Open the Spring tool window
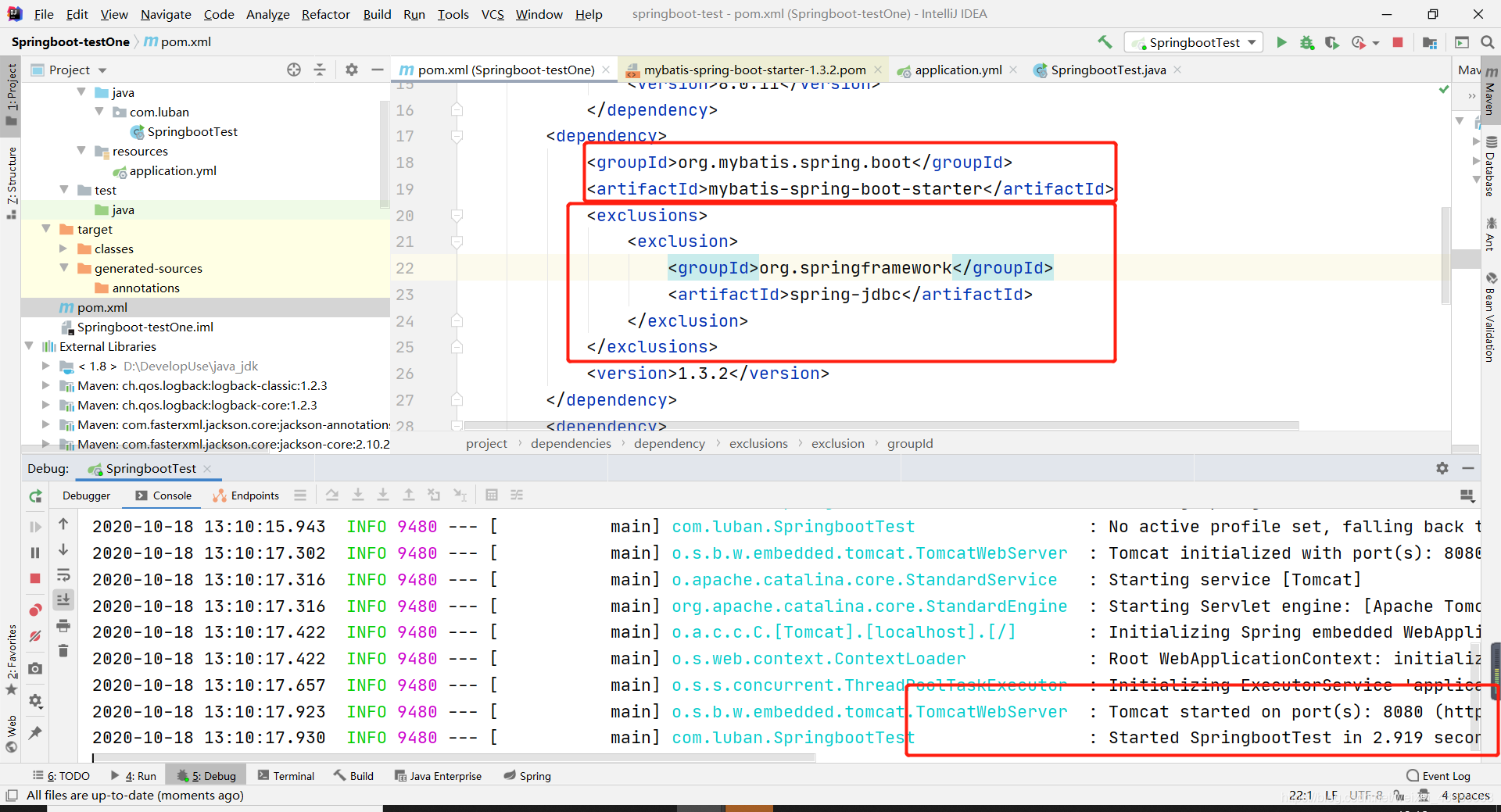This screenshot has width=1501, height=812. [x=528, y=775]
